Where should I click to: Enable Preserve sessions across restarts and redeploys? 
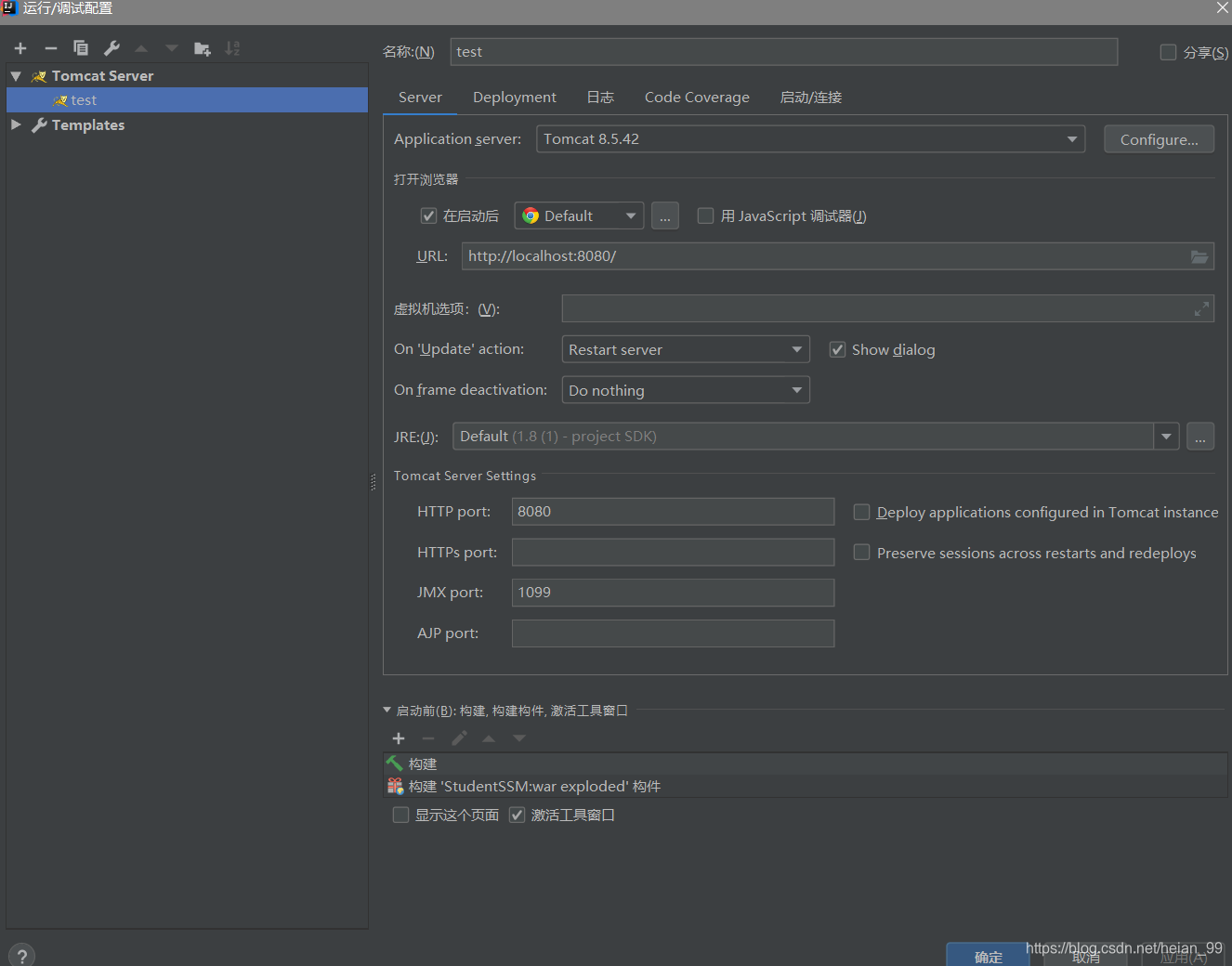click(x=861, y=553)
